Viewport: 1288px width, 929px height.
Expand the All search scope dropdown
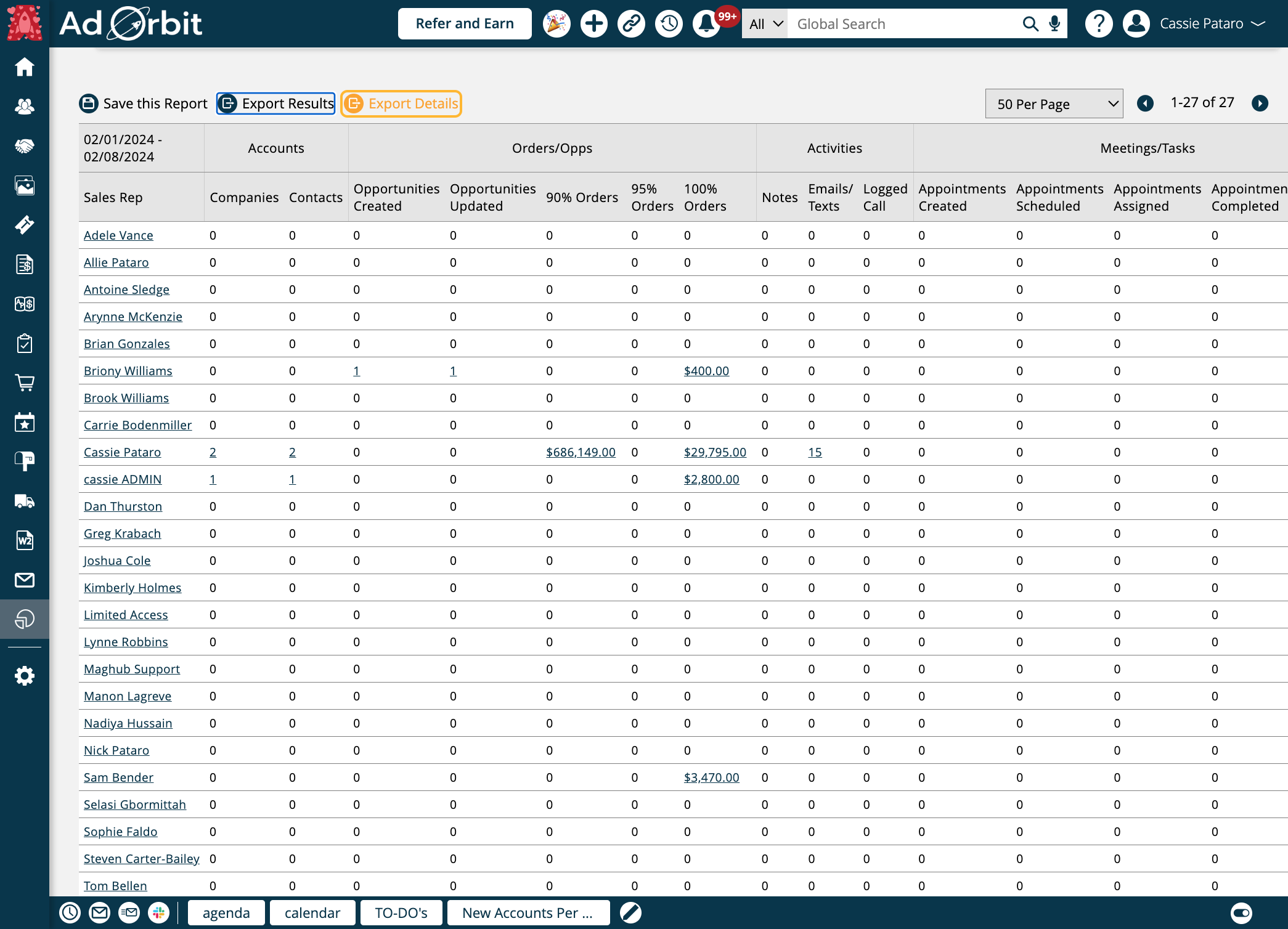click(764, 23)
